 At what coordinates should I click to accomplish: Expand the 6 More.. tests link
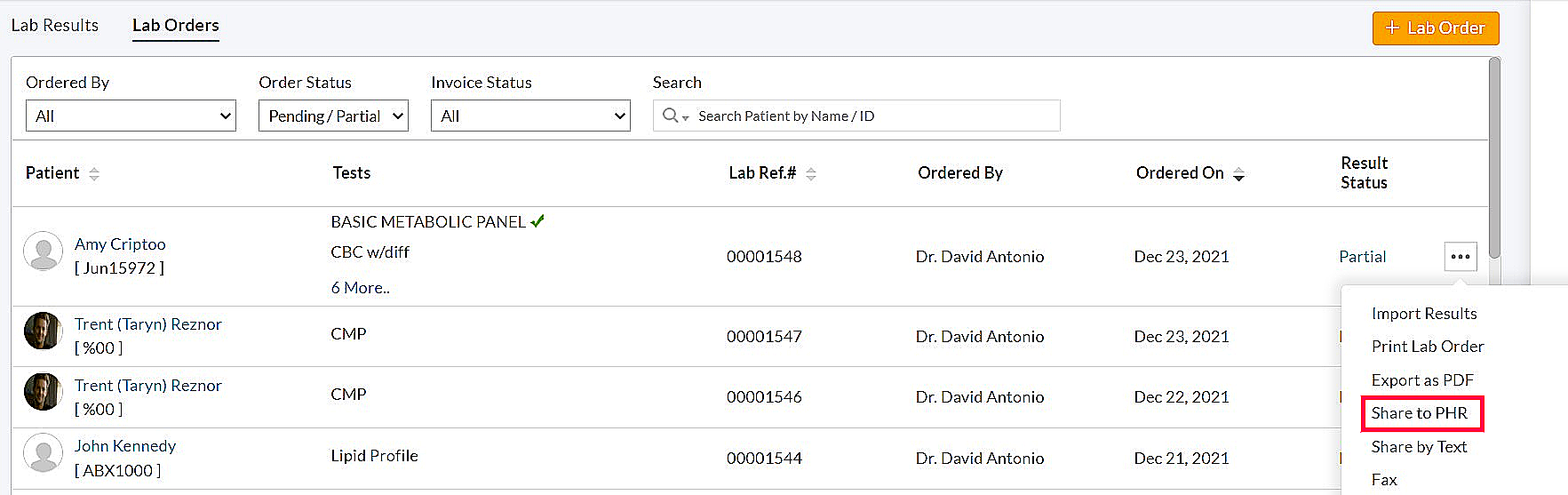[x=360, y=288]
